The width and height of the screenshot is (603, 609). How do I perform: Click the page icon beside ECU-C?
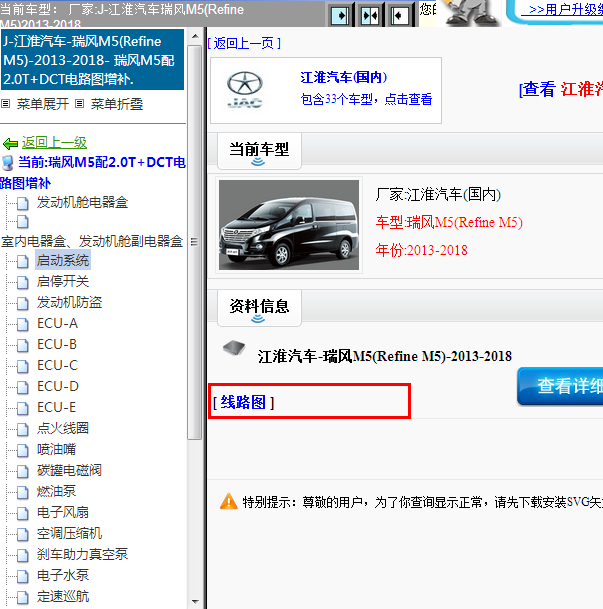click(x=23, y=366)
